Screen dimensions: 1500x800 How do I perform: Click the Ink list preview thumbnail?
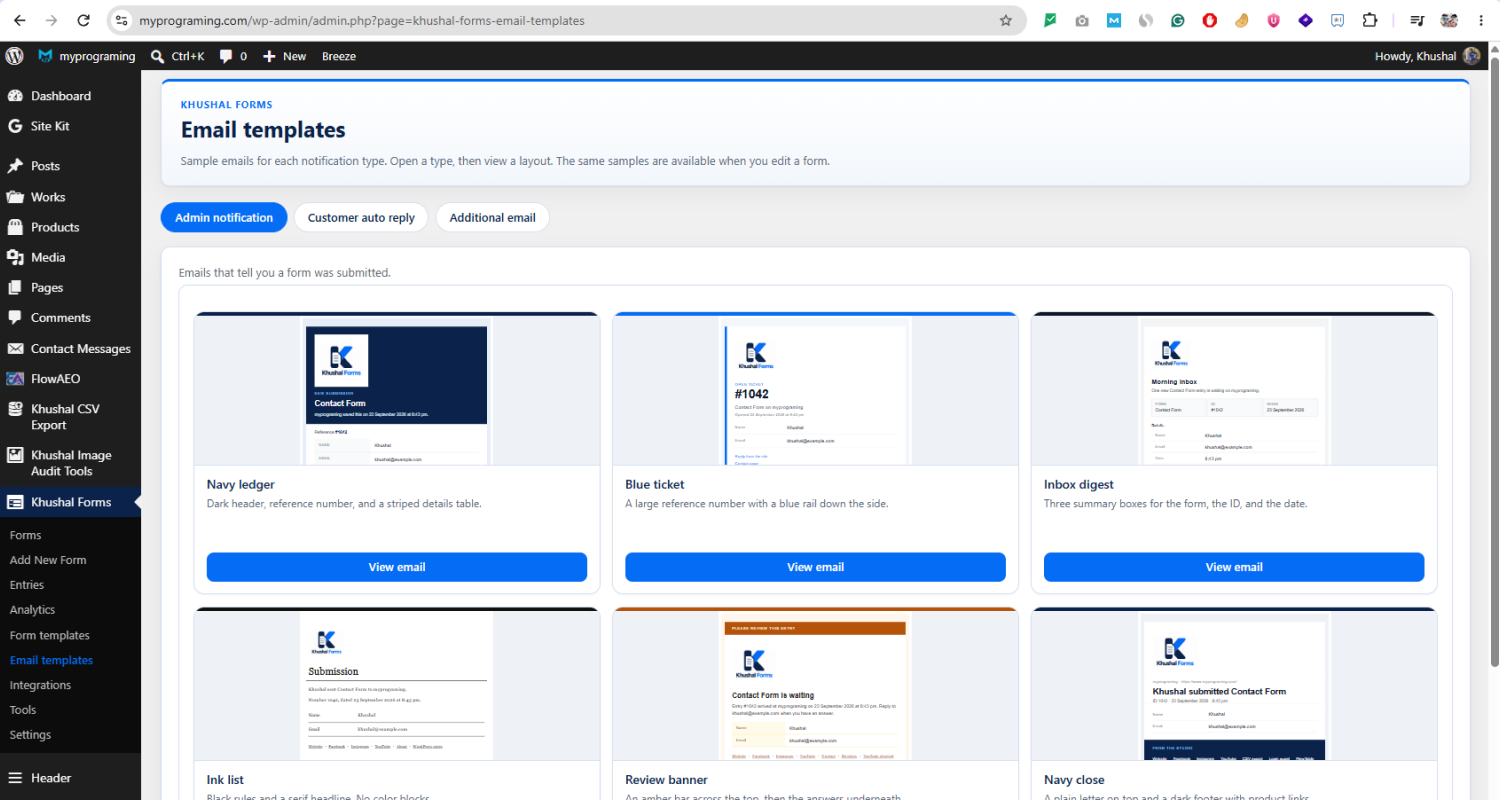[x=397, y=685]
